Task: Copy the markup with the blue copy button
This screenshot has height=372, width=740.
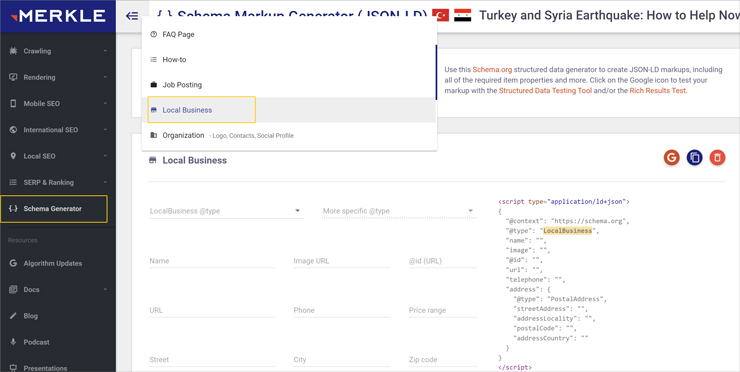Action: click(x=694, y=158)
